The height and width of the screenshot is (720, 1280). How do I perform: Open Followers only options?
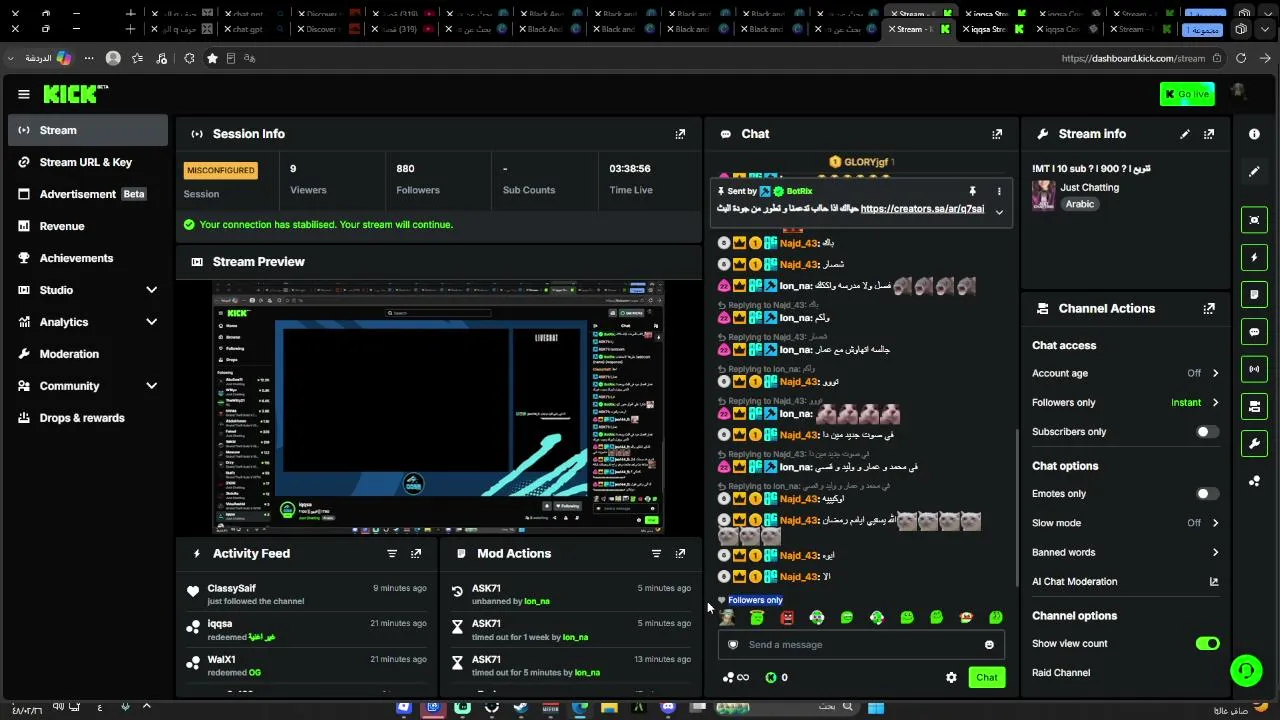pyautogui.click(x=1125, y=402)
